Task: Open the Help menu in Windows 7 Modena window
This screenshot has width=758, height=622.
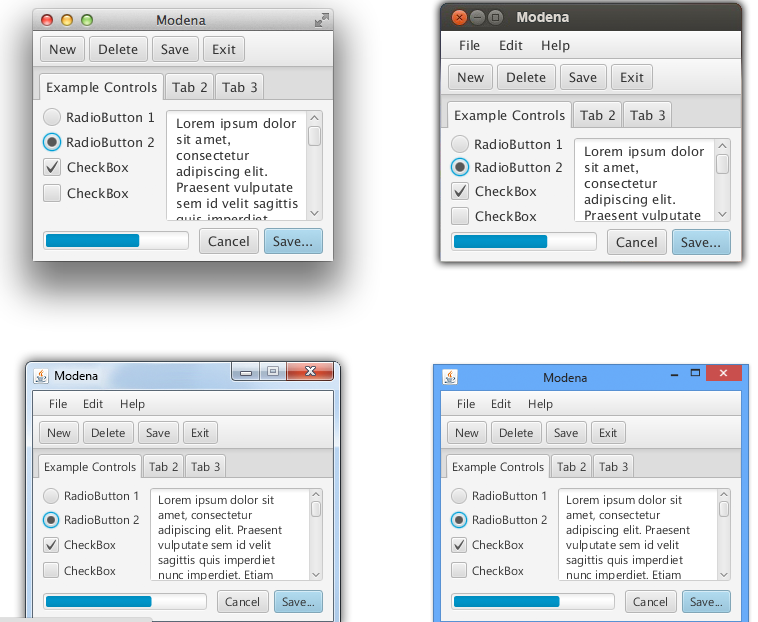Action: 132,404
